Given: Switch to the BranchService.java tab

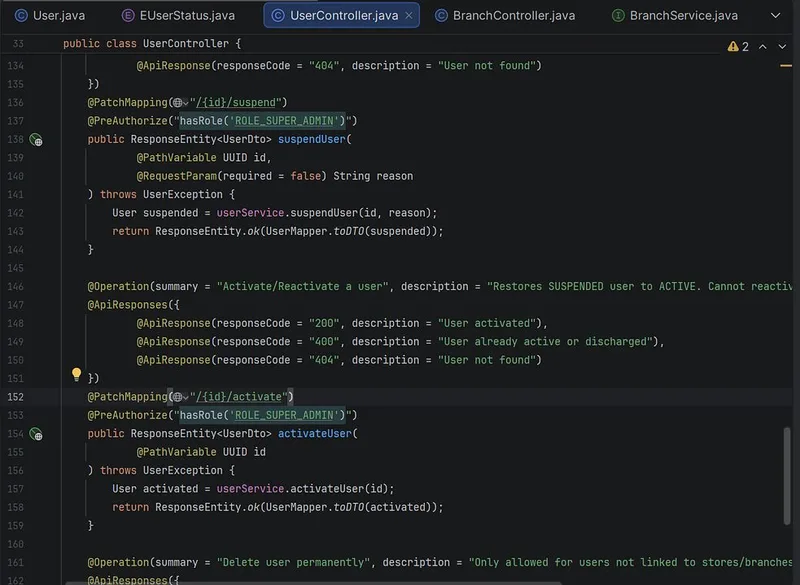Looking at the screenshot, I should click(674, 15).
